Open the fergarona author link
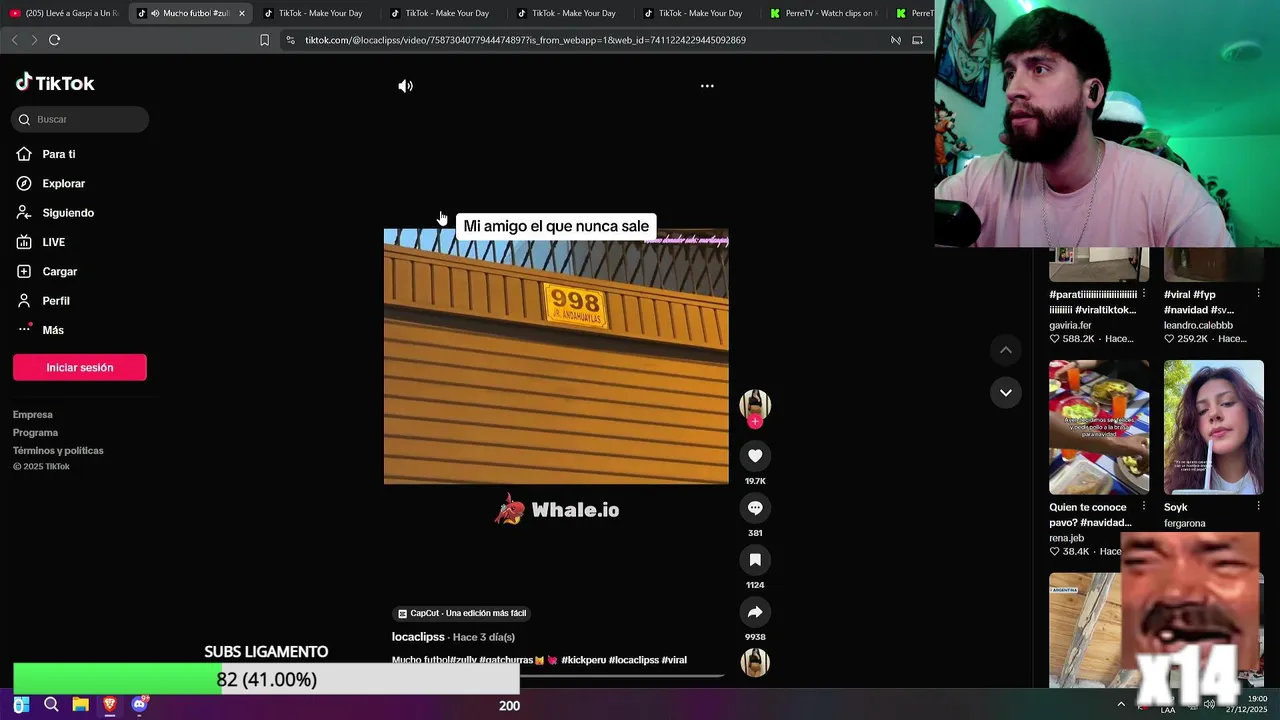The width and height of the screenshot is (1280, 720). [1185, 523]
